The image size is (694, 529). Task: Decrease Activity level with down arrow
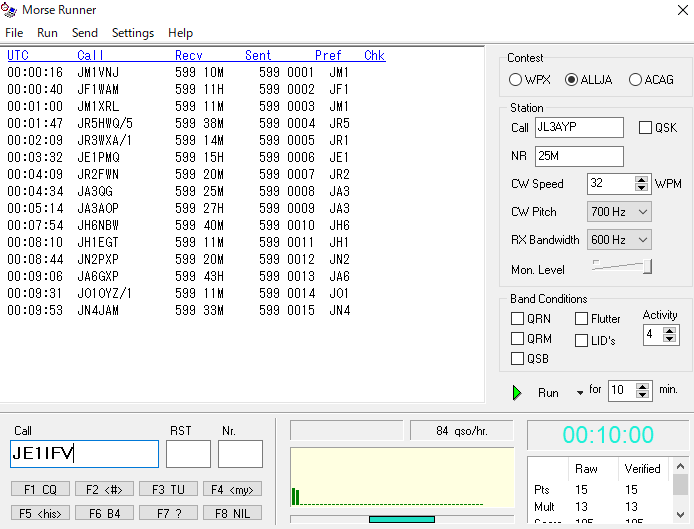point(669,339)
